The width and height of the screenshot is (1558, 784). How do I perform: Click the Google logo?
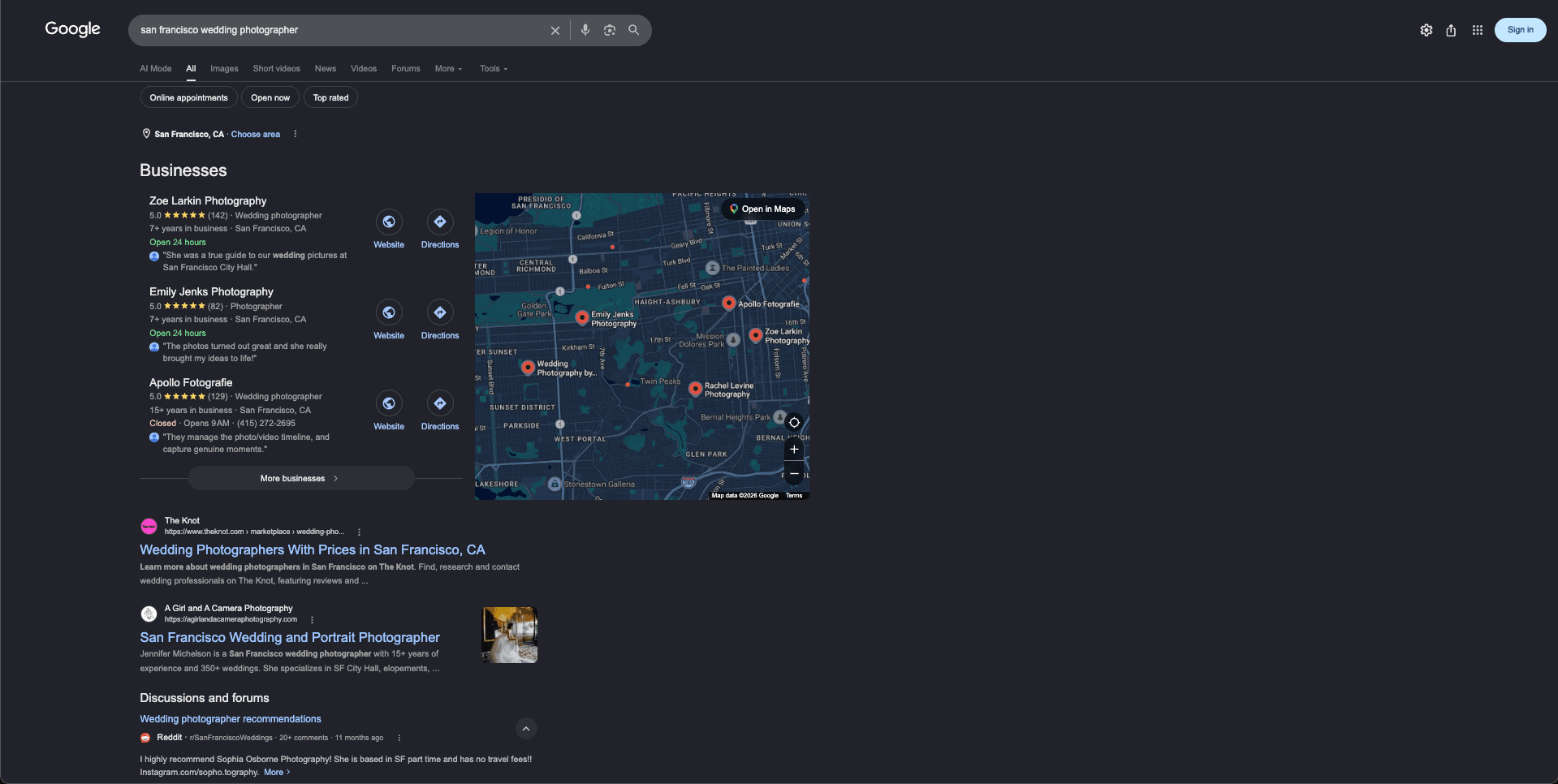pyautogui.click(x=73, y=29)
